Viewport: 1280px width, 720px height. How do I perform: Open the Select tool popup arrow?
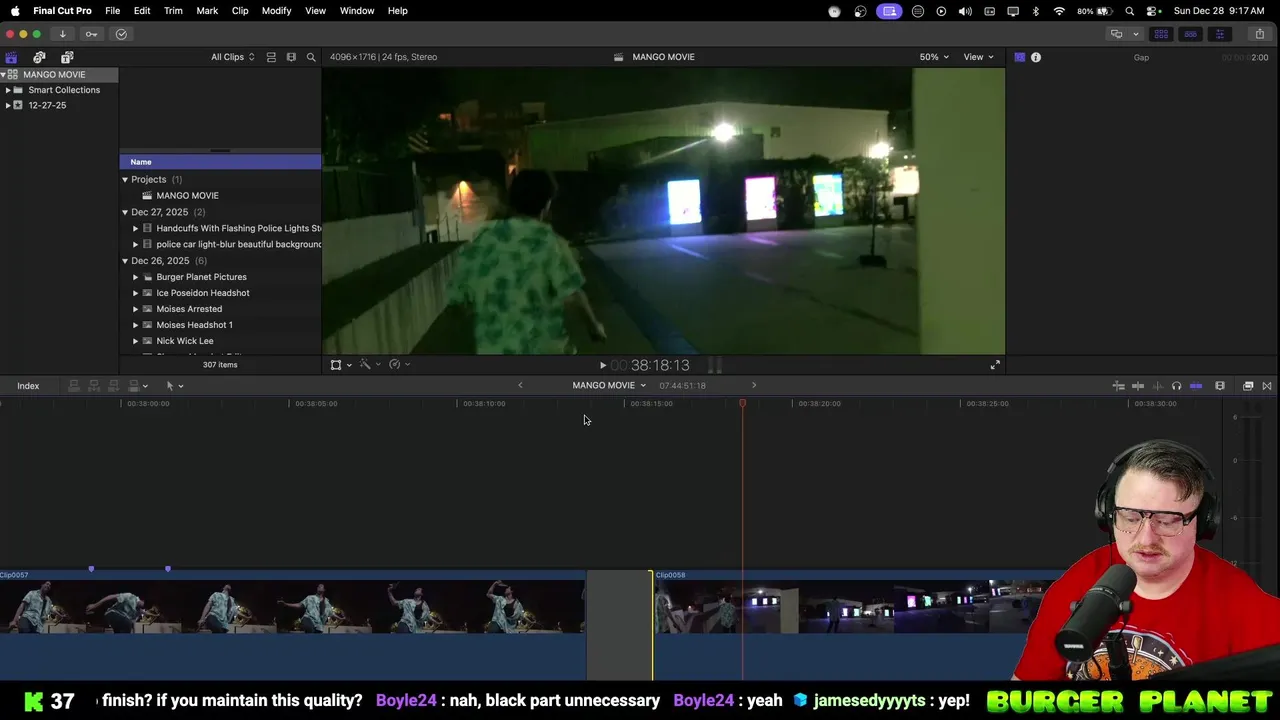click(x=181, y=386)
